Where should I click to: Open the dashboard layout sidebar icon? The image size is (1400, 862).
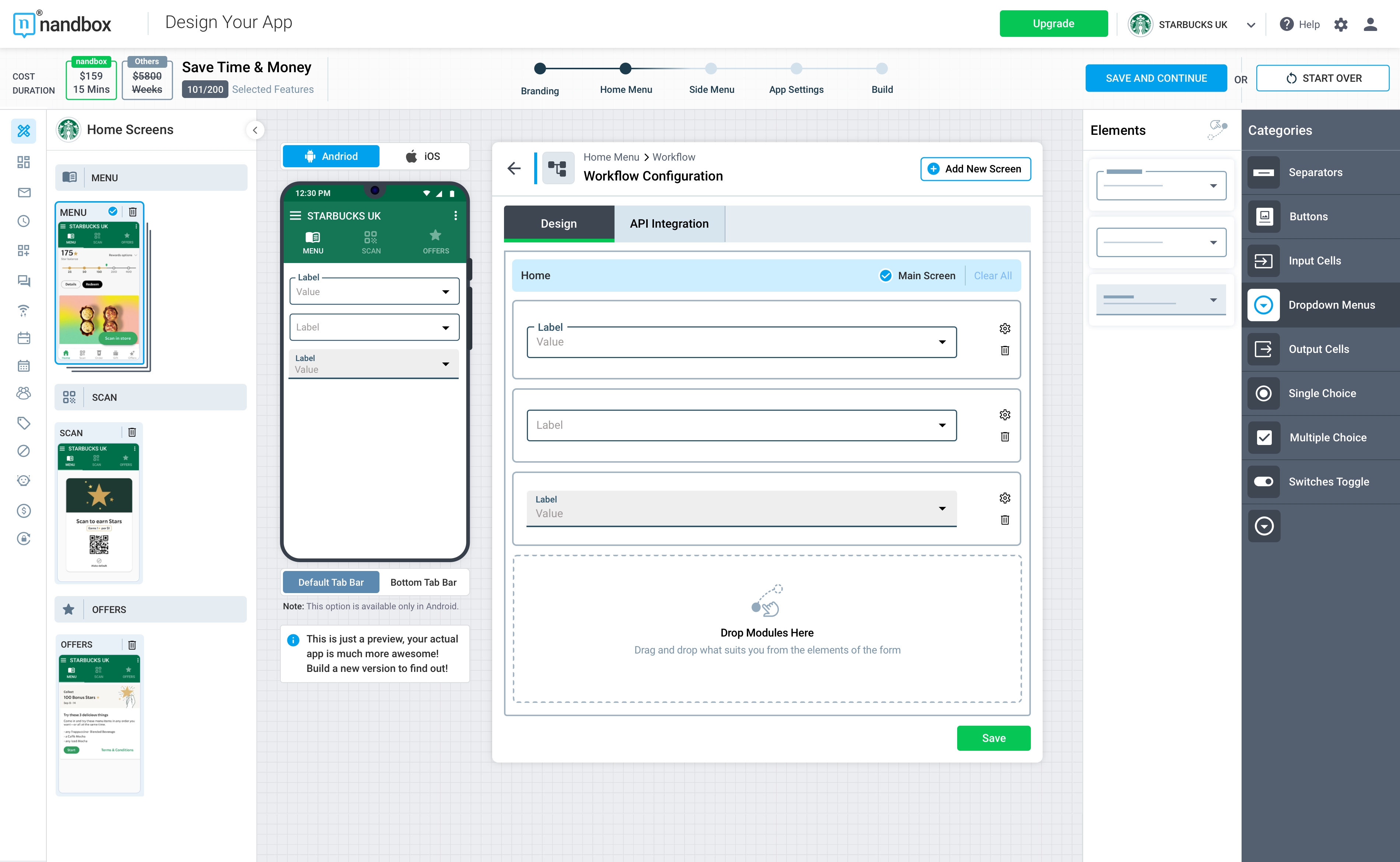point(23,162)
